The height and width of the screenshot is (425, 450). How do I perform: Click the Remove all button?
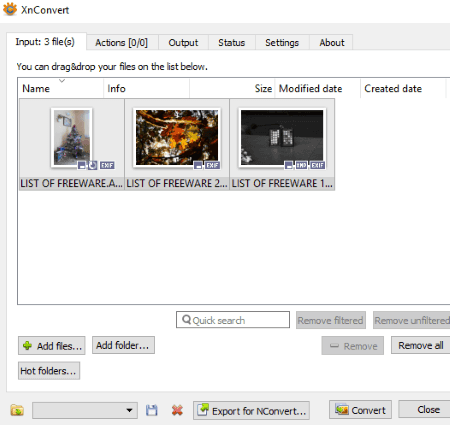[x=420, y=345]
